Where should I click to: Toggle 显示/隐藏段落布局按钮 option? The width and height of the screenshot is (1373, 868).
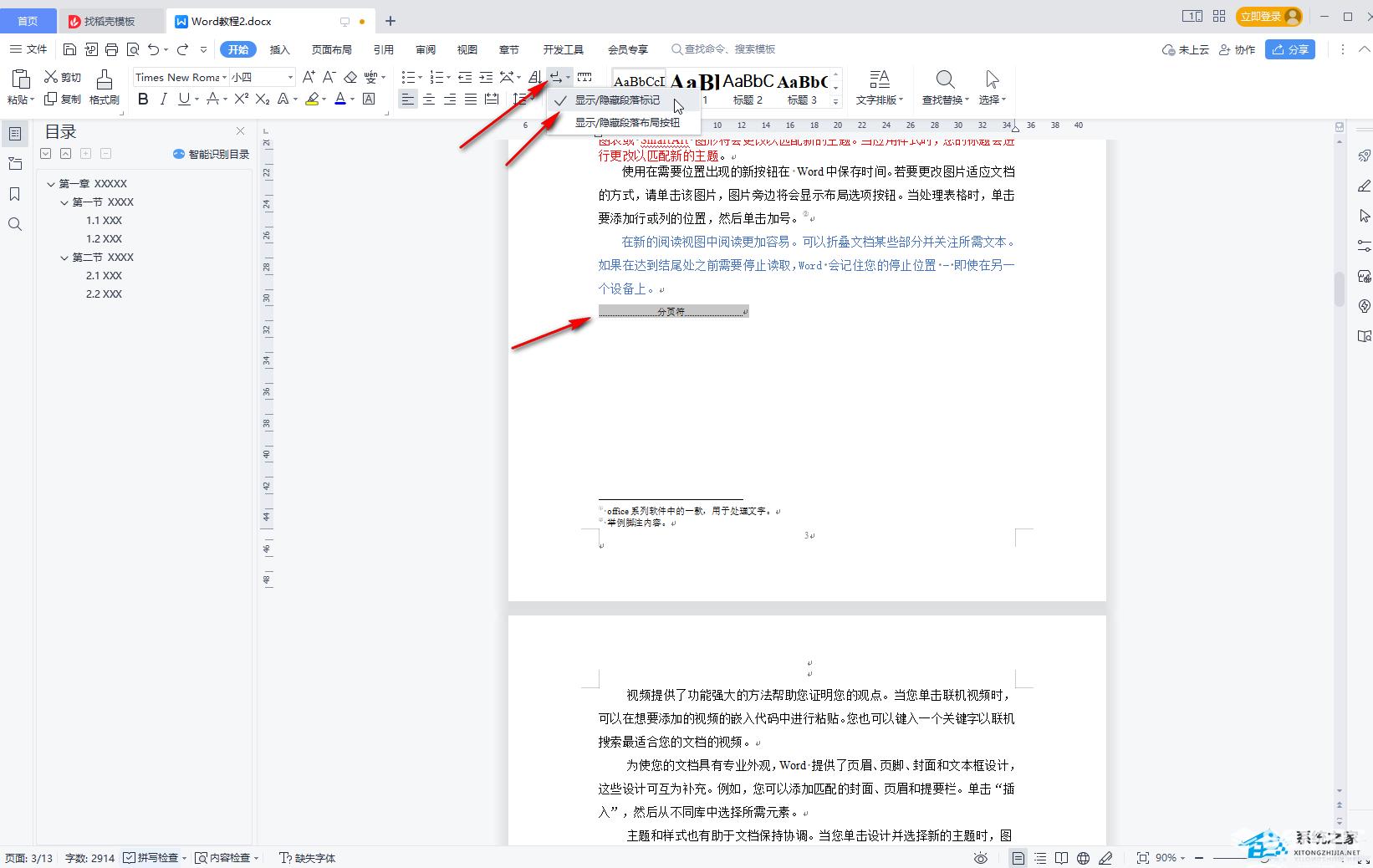623,122
